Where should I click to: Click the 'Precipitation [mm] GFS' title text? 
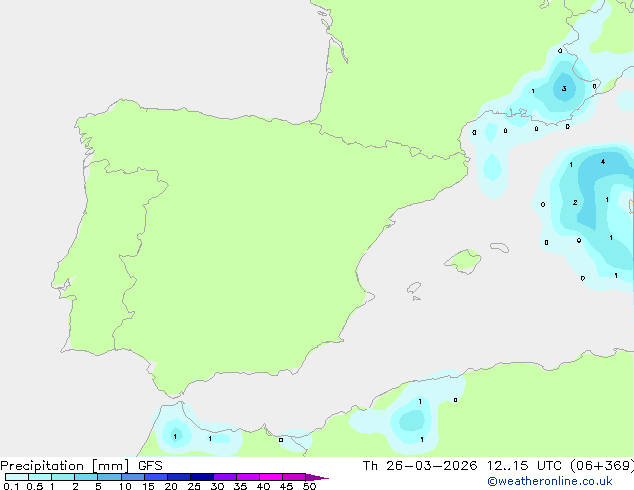pyautogui.click(x=81, y=466)
